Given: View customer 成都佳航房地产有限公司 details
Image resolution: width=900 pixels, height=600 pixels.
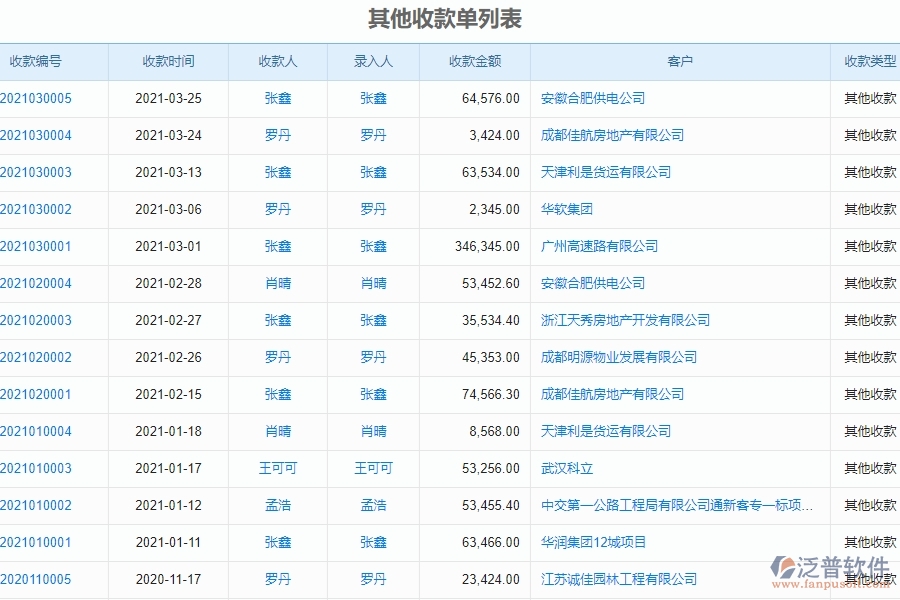Looking at the screenshot, I should click(610, 135).
